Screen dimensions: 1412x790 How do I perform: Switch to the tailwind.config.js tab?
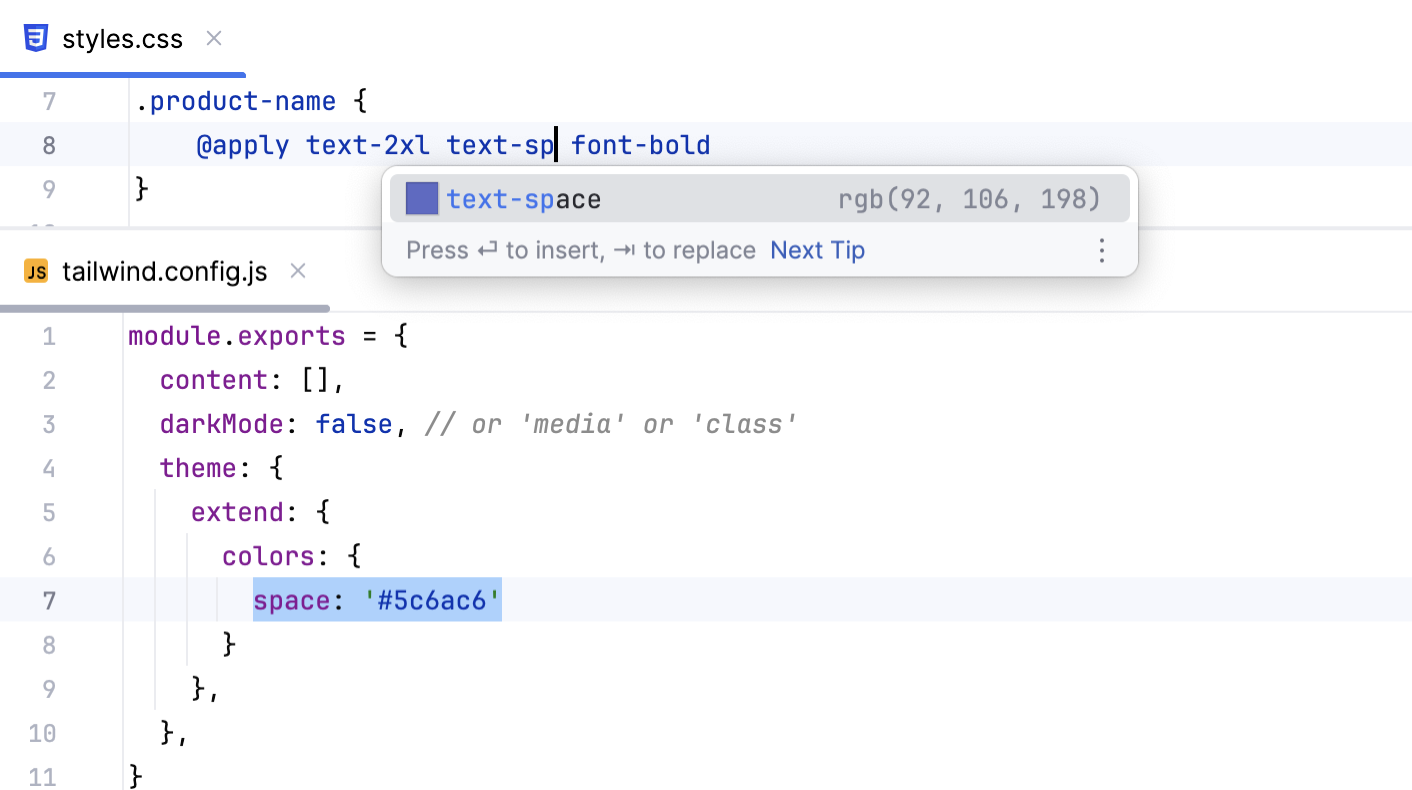pos(164,270)
